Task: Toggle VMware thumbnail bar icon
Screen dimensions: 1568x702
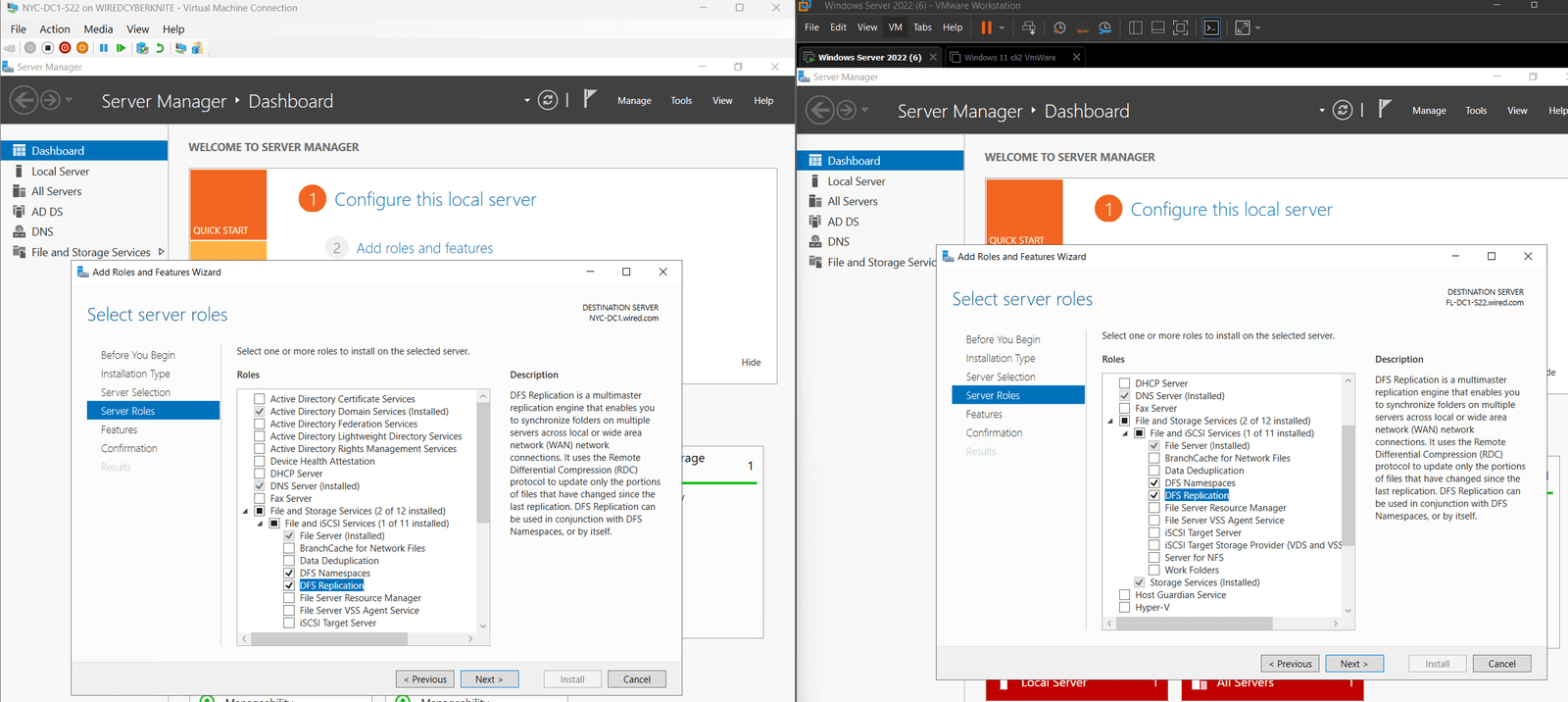Action: [1158, 27]
